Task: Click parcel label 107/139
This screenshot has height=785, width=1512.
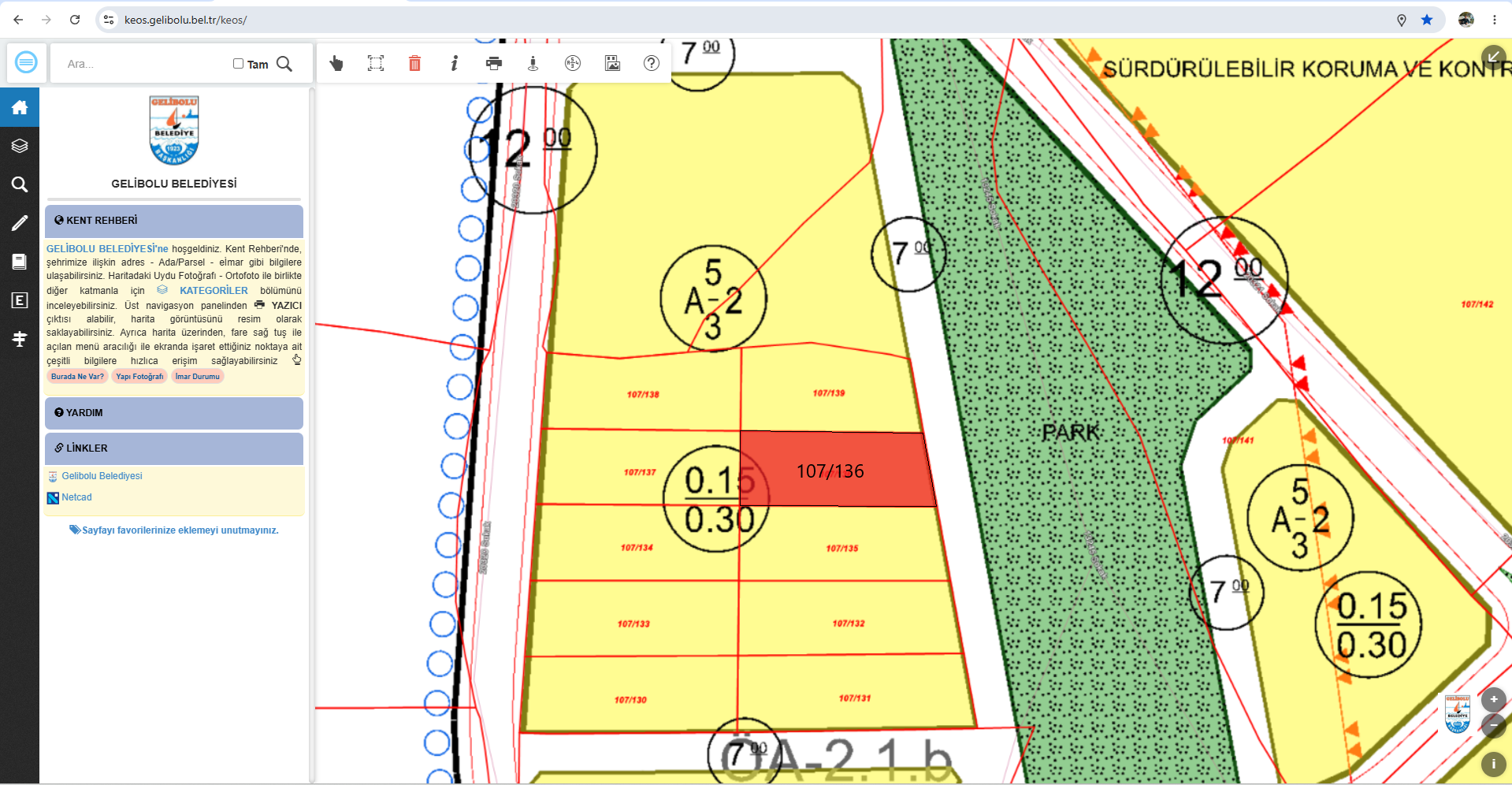Action: 829,393
